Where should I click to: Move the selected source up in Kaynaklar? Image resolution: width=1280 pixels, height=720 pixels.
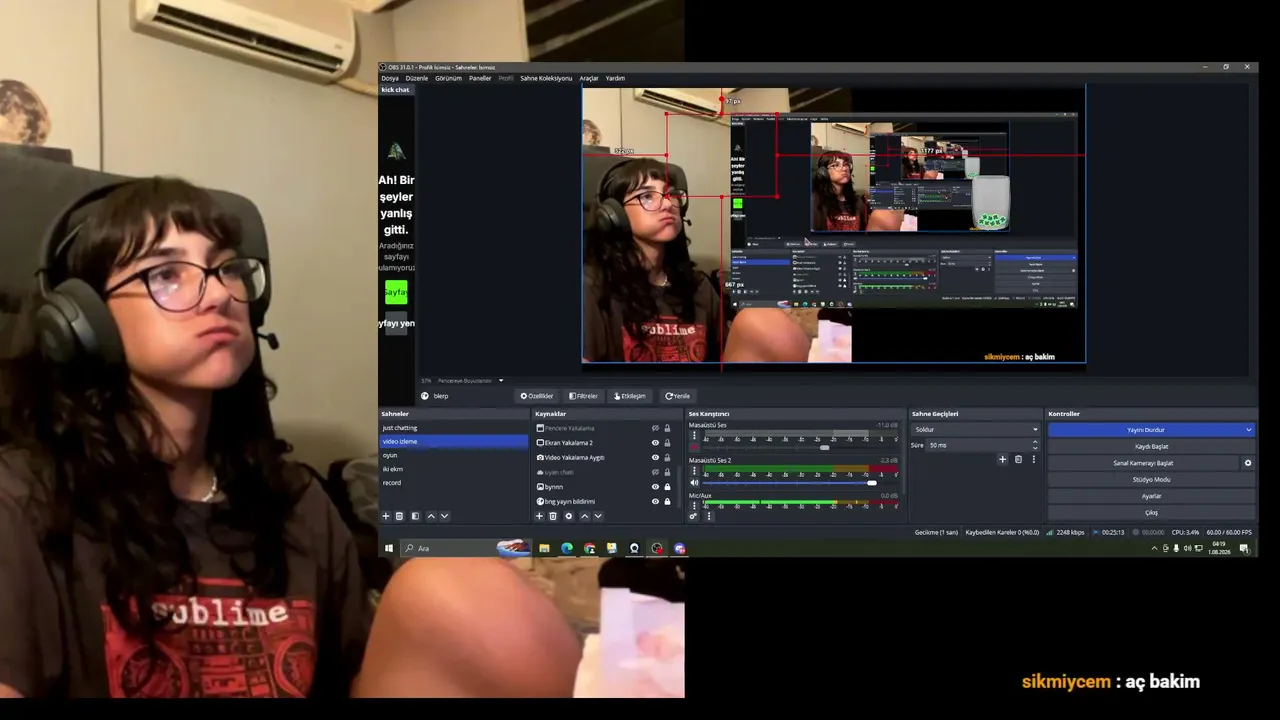pos(585,516)
